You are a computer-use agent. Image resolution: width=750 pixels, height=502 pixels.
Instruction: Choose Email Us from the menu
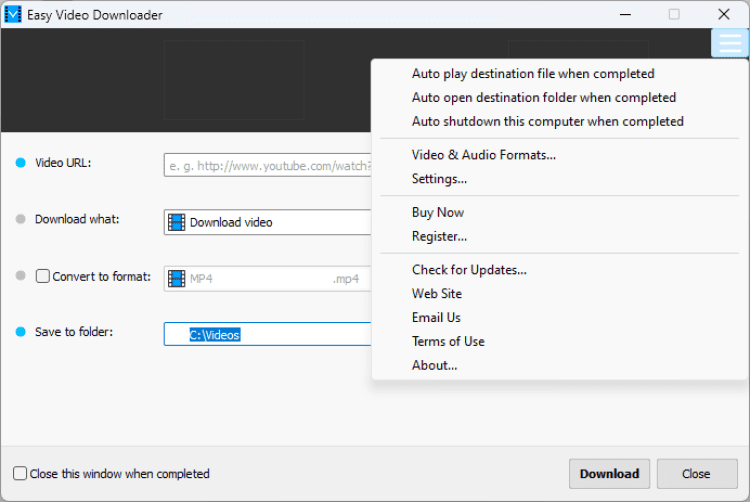[559, 317]
